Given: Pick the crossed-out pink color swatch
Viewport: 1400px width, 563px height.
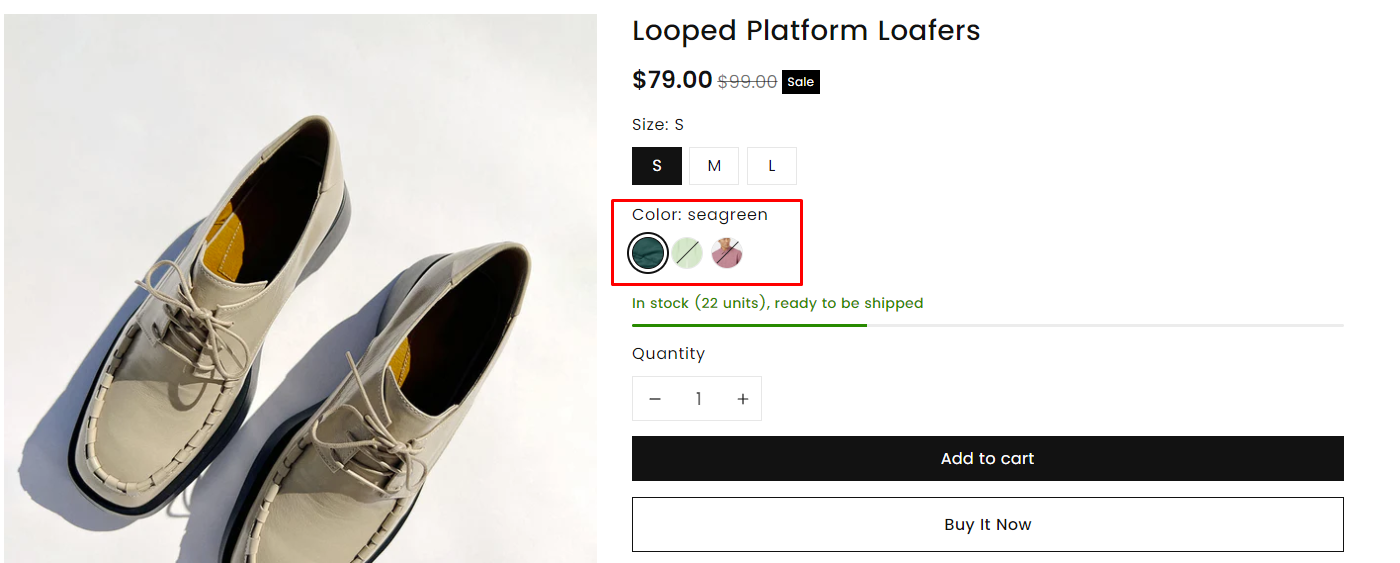Looking at the screenshot, I should (726, 253).
